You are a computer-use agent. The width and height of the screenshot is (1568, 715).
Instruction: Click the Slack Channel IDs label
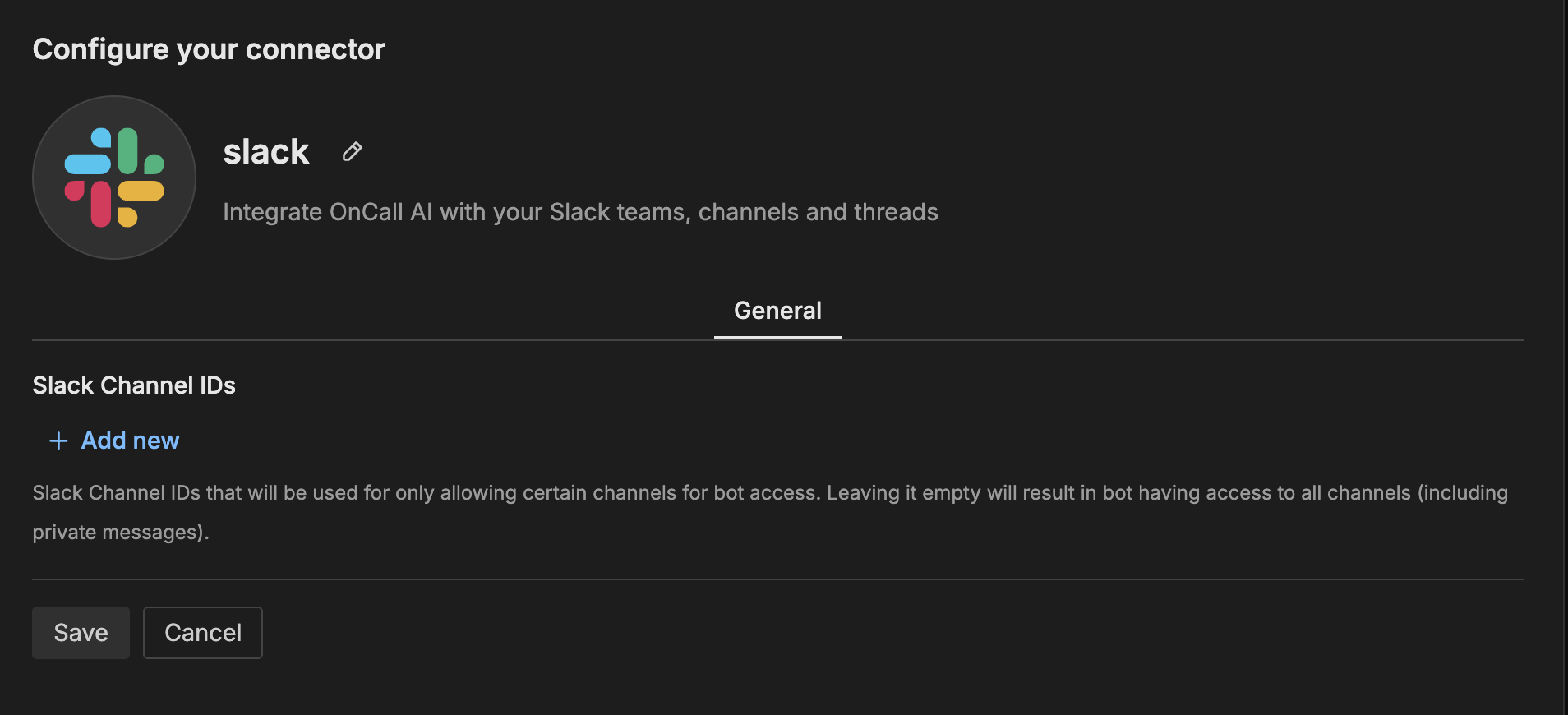click(134, 385)
